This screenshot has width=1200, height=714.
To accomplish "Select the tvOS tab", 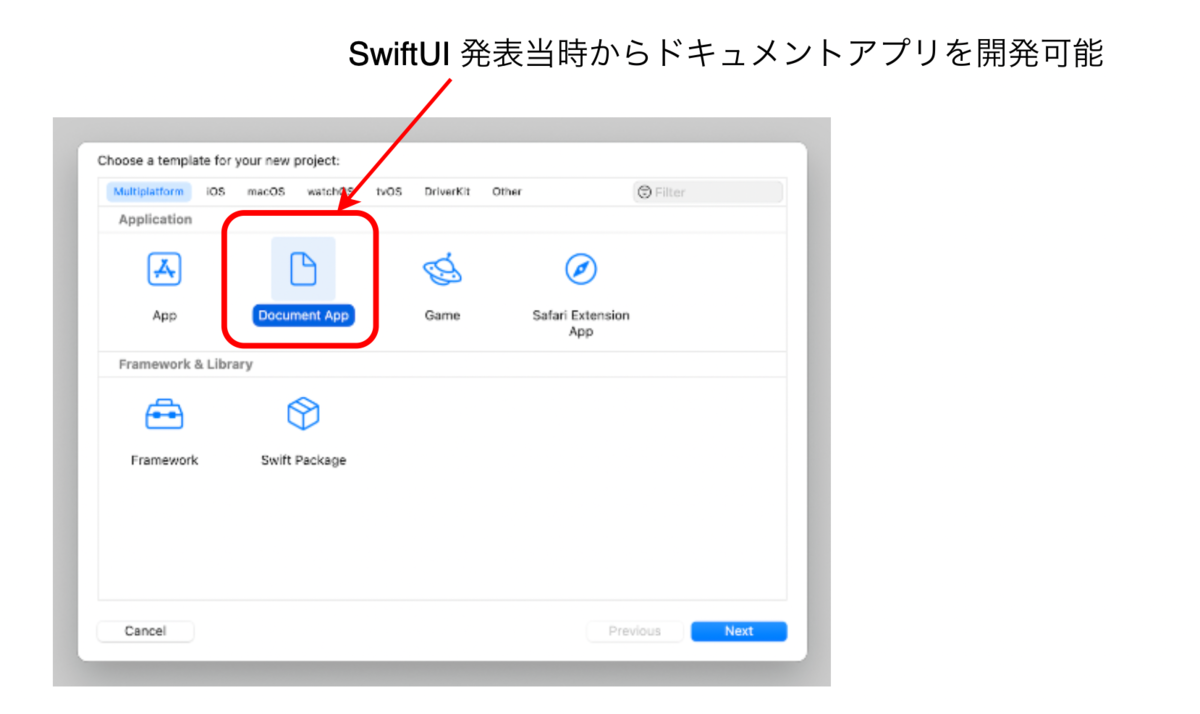I will 389,192.
